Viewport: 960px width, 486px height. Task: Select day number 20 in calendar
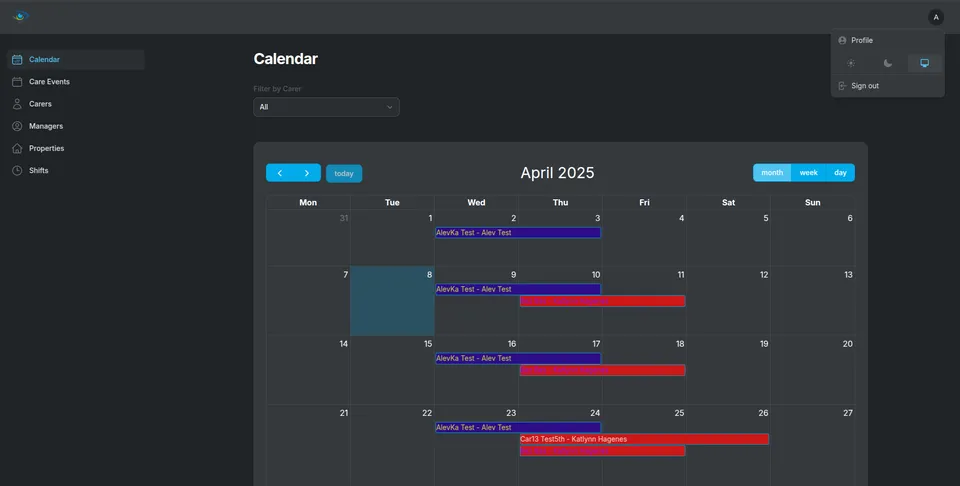click(x=848, y=343)
